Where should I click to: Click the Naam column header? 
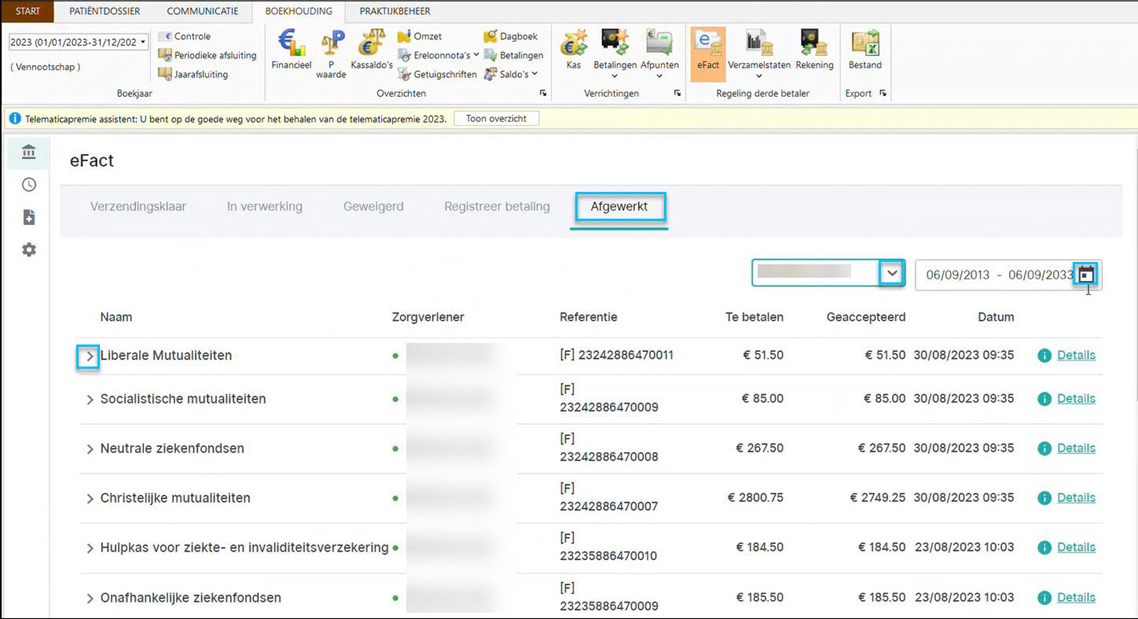116,317
